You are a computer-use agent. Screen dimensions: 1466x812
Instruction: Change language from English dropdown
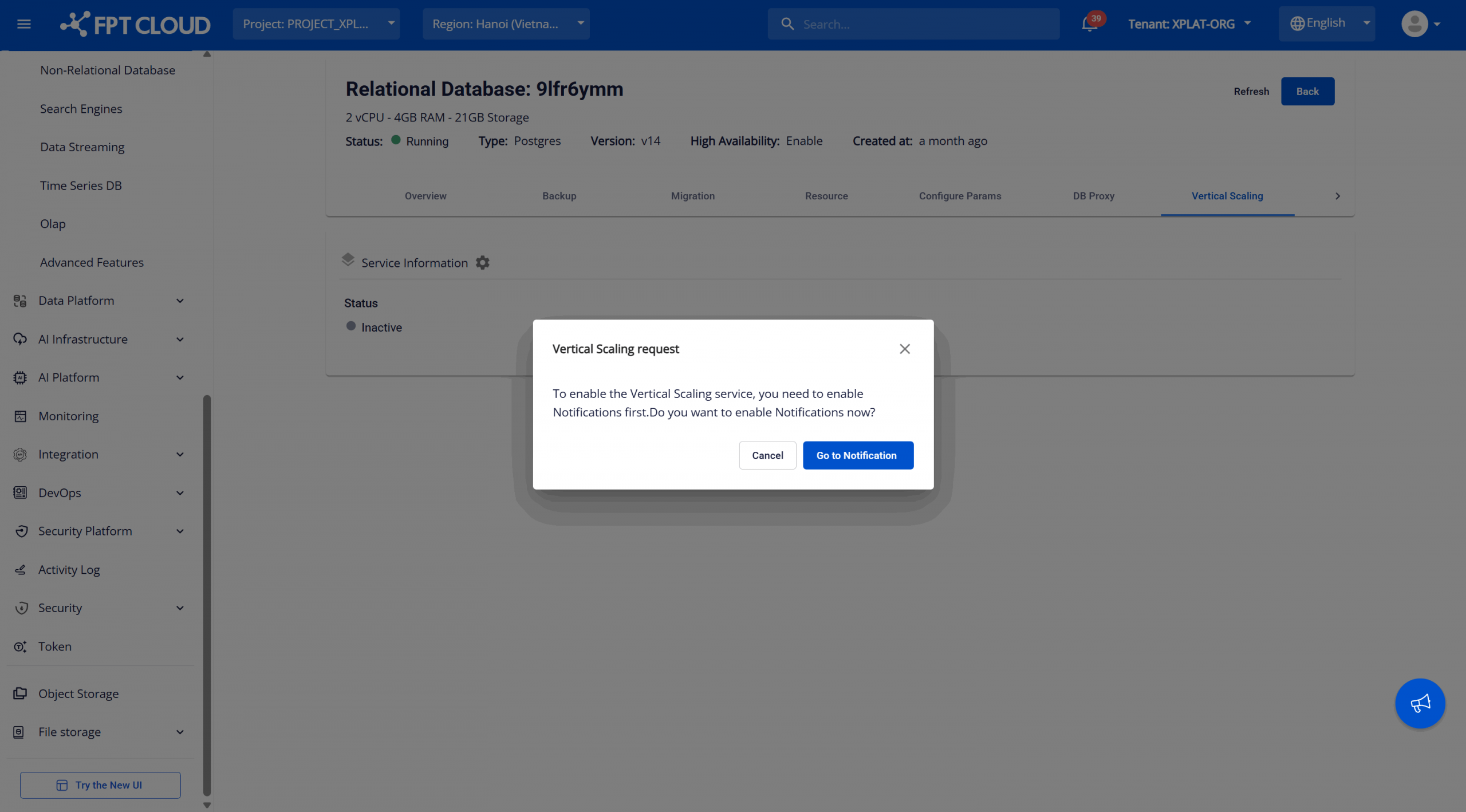(x=1326, y=23)
